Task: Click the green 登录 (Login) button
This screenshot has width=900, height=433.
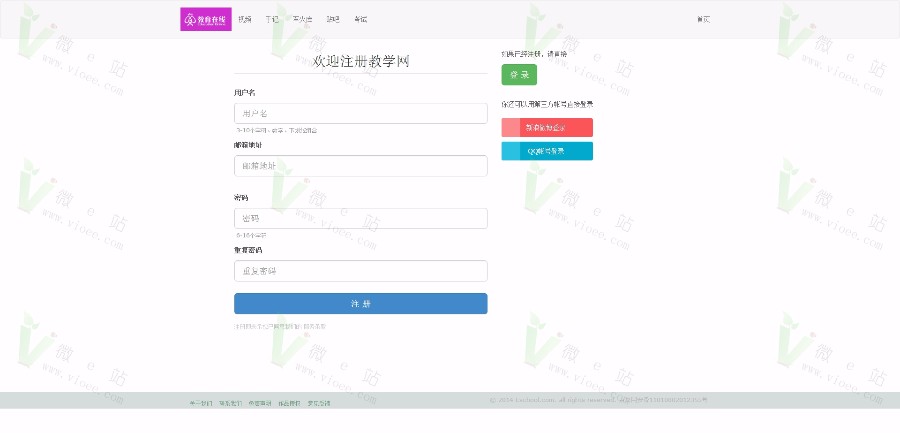Action: tap(519, 75)
